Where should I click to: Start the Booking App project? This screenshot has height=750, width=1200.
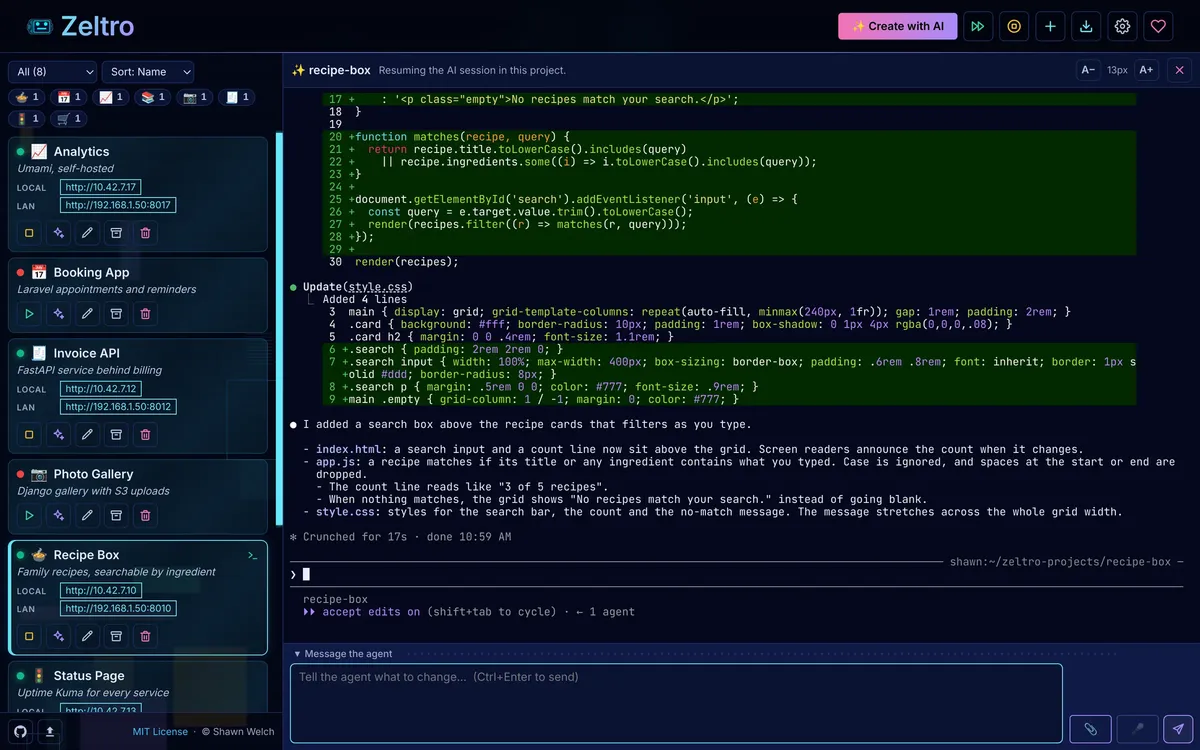point(29,314)
